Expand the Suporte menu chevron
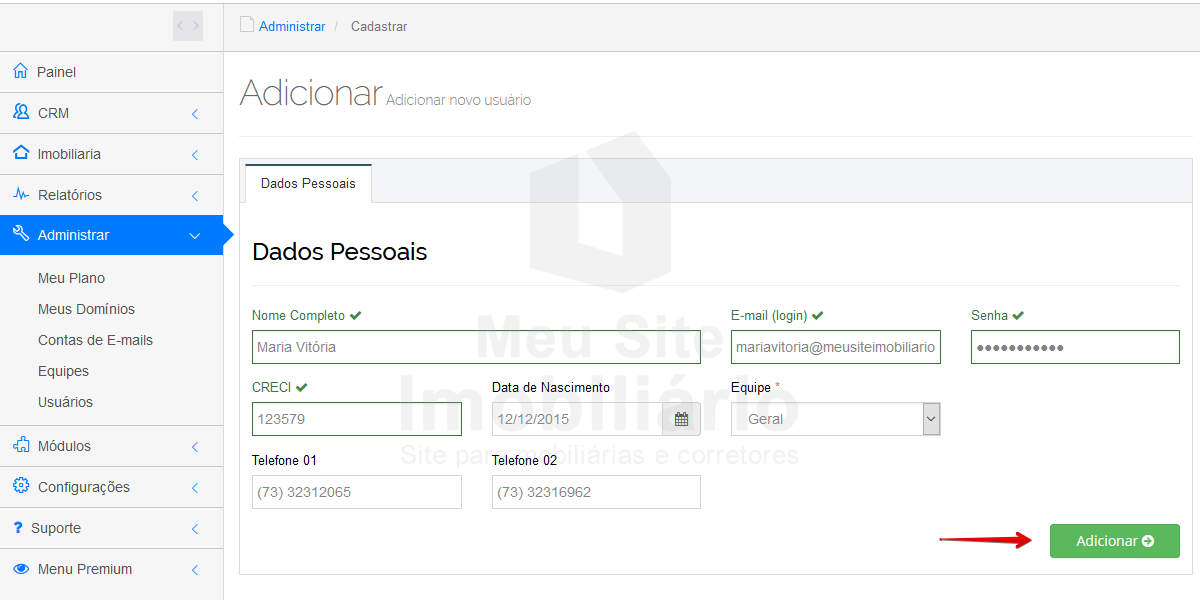The image size is (1200, 600). pos(195,529)
